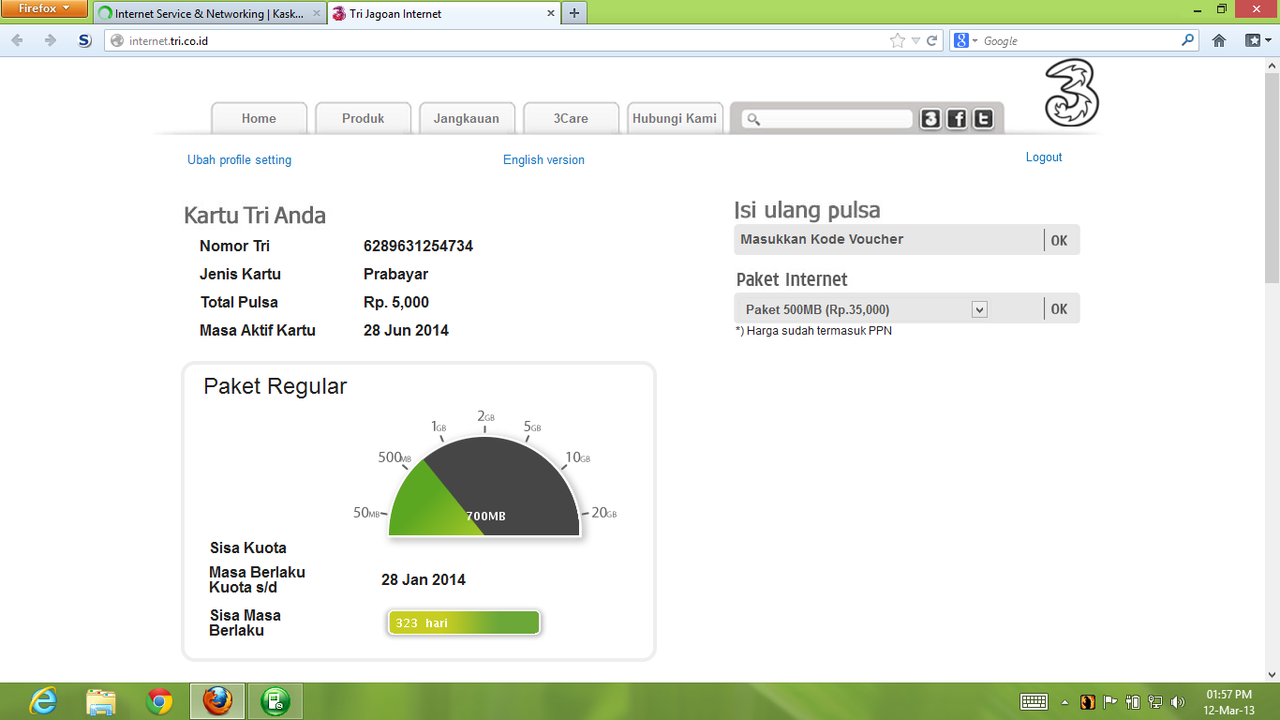
Task: Open Ubah profile setting link
Action: click(239, 160)
